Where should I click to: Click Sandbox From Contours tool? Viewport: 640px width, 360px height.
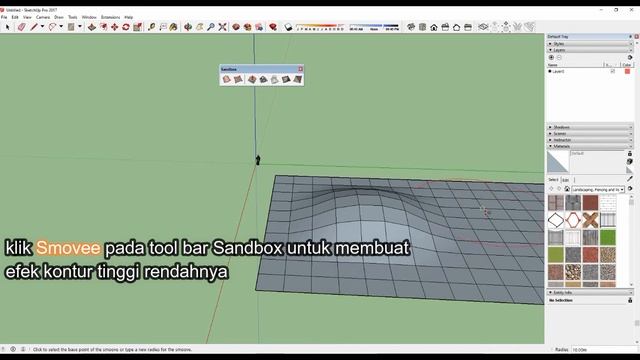pyautogui.click(x=227, y=79)
